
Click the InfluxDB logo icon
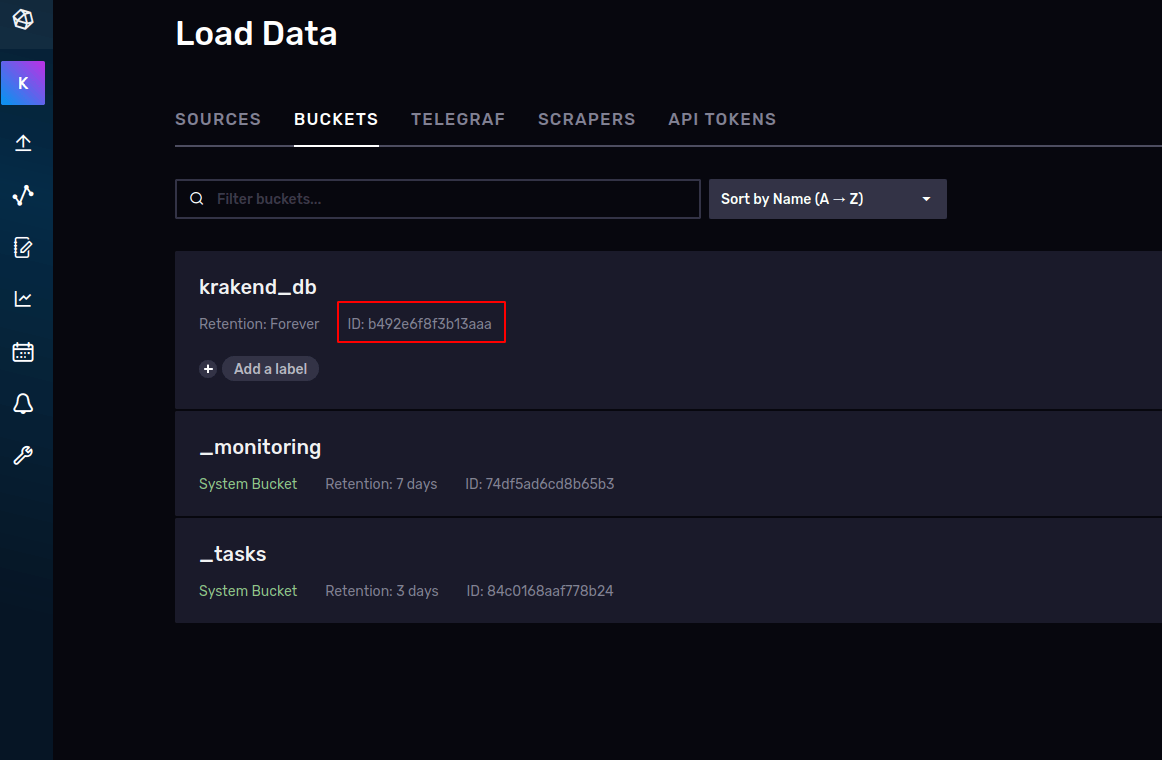tap(23, 19)
